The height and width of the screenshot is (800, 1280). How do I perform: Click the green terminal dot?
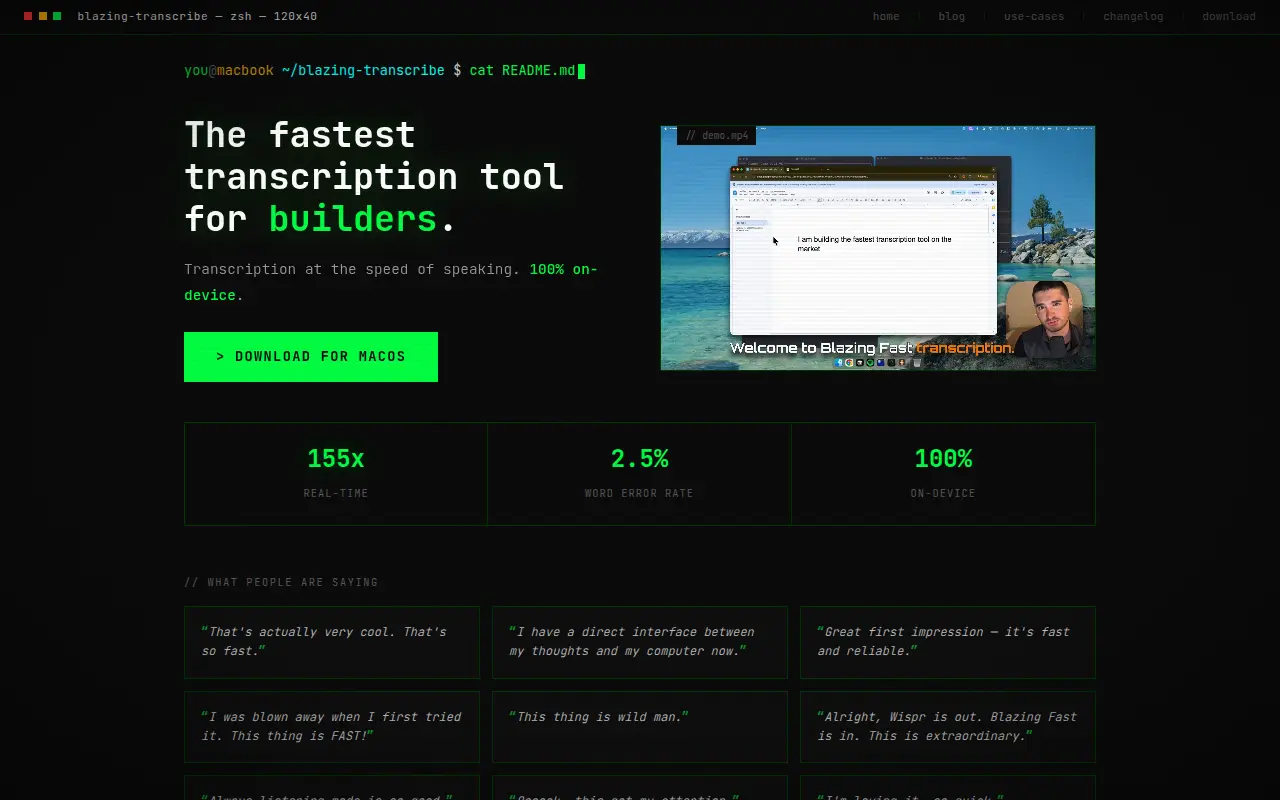tap(57, 16)
